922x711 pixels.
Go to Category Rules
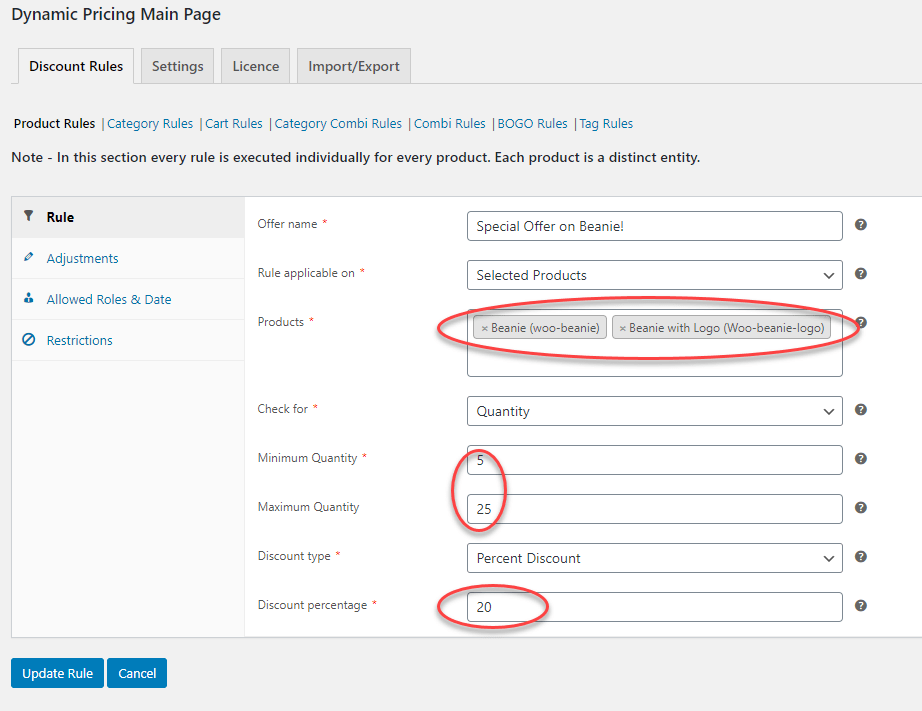tap(150, 123)
